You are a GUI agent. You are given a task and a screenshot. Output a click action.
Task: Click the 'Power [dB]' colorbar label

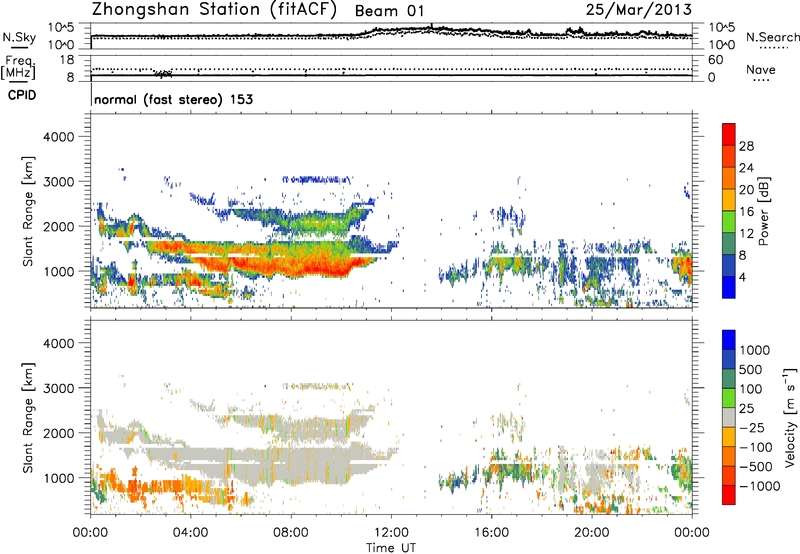(764, 211)
